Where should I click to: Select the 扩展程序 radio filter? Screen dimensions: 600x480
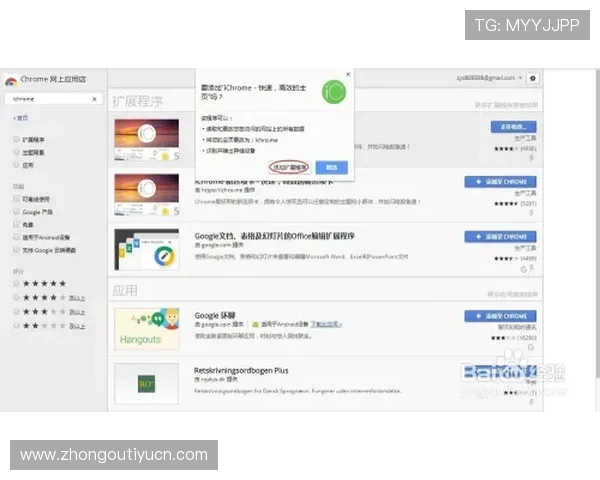[16, 139]
